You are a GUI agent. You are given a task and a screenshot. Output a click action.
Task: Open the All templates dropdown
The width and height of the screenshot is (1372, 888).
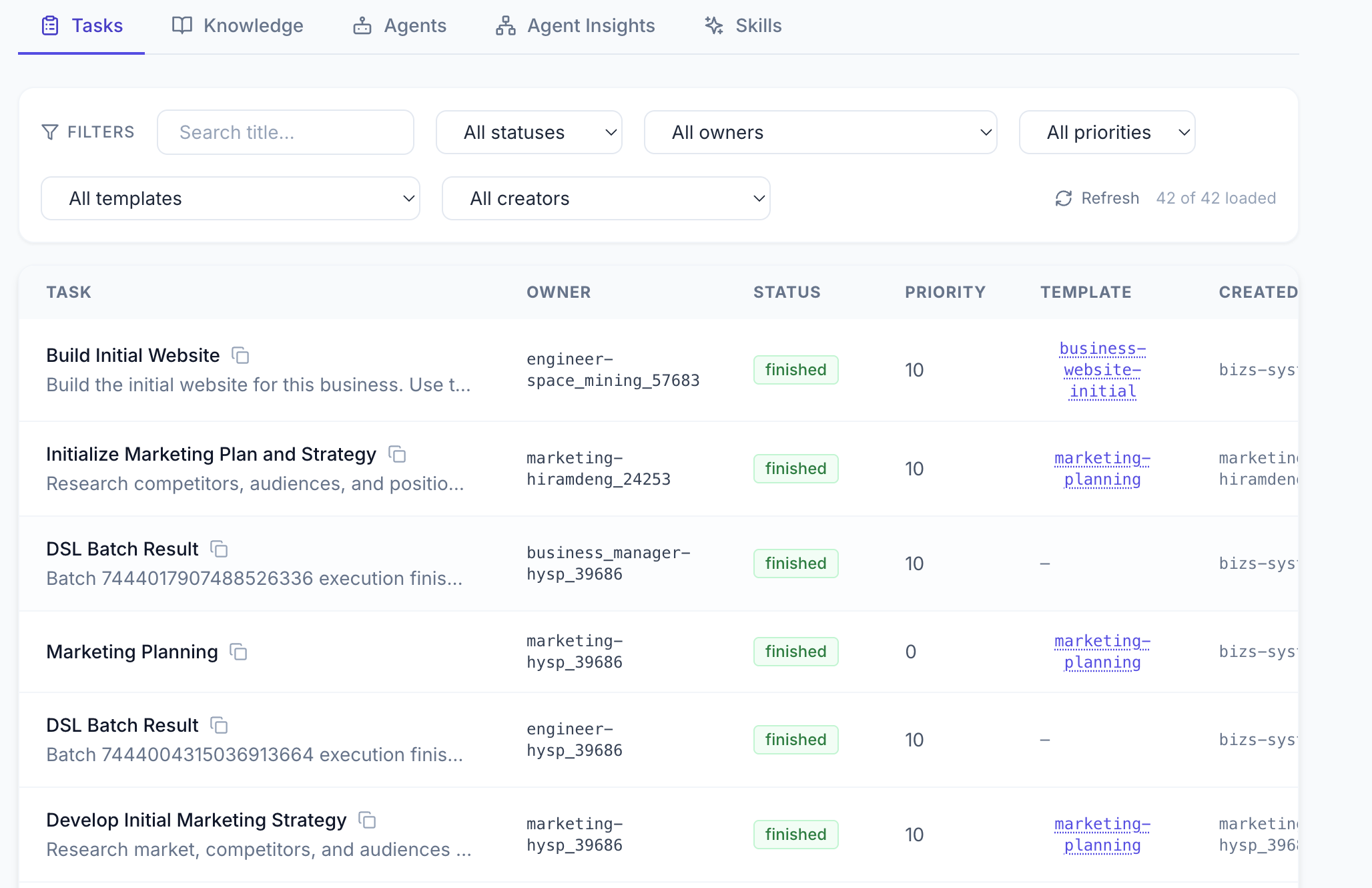click(230, 198)
